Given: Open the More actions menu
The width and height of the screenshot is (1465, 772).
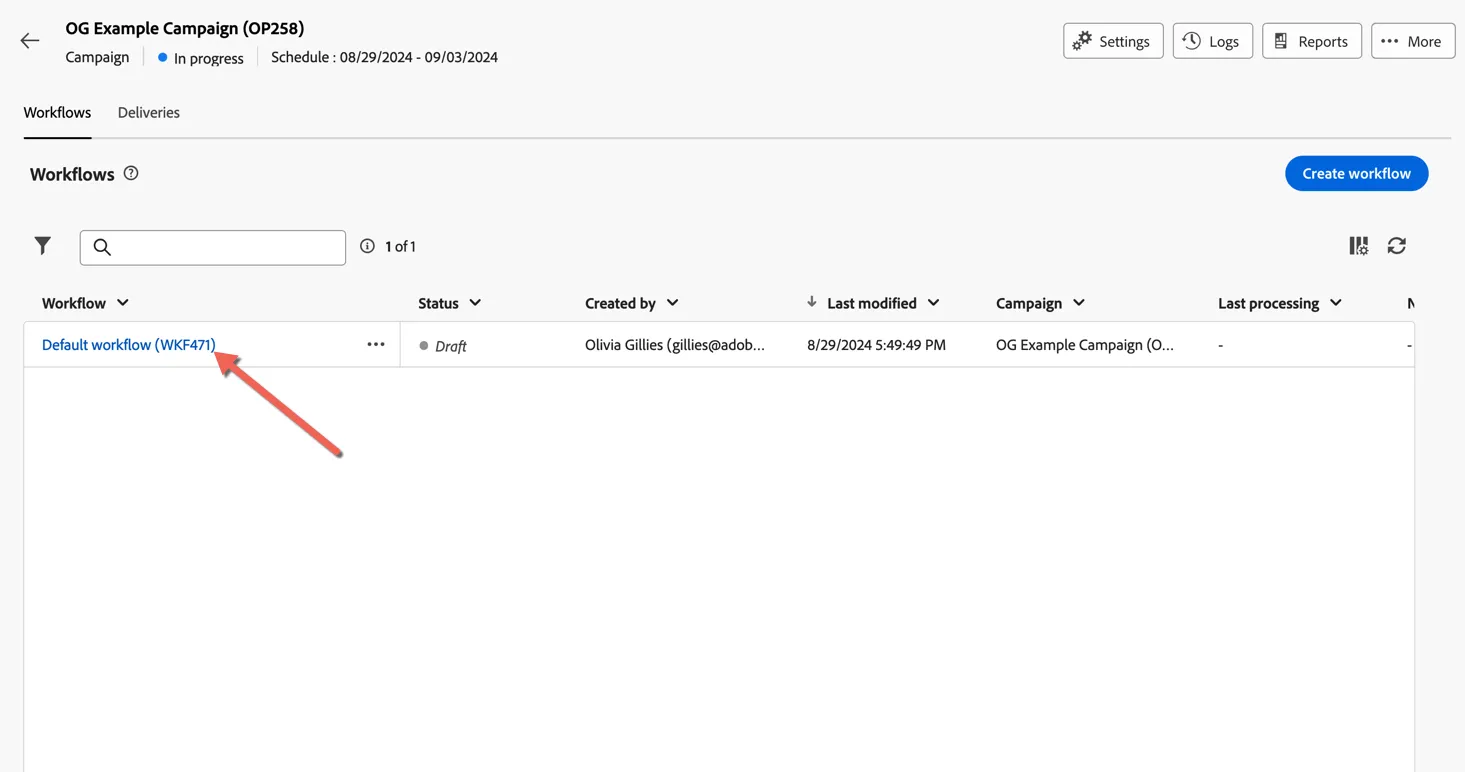Looking at the screenshot, I should click(1412, 41).
